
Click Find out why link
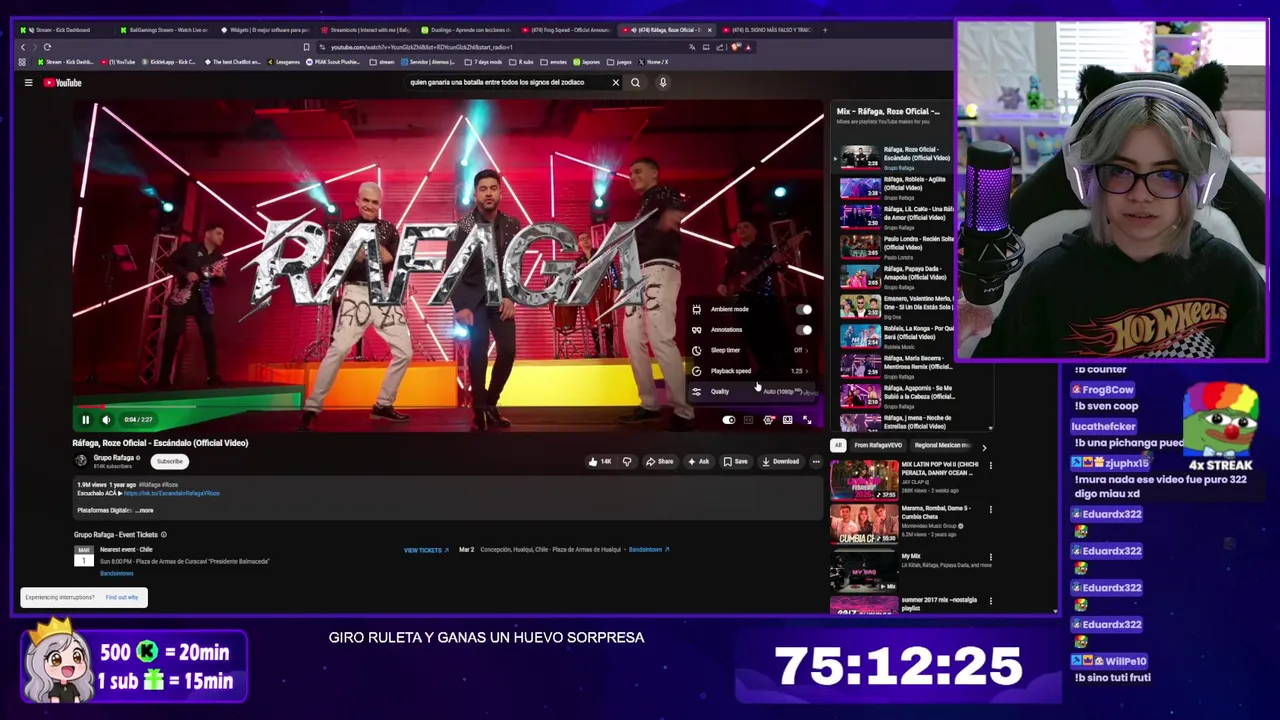122,598
